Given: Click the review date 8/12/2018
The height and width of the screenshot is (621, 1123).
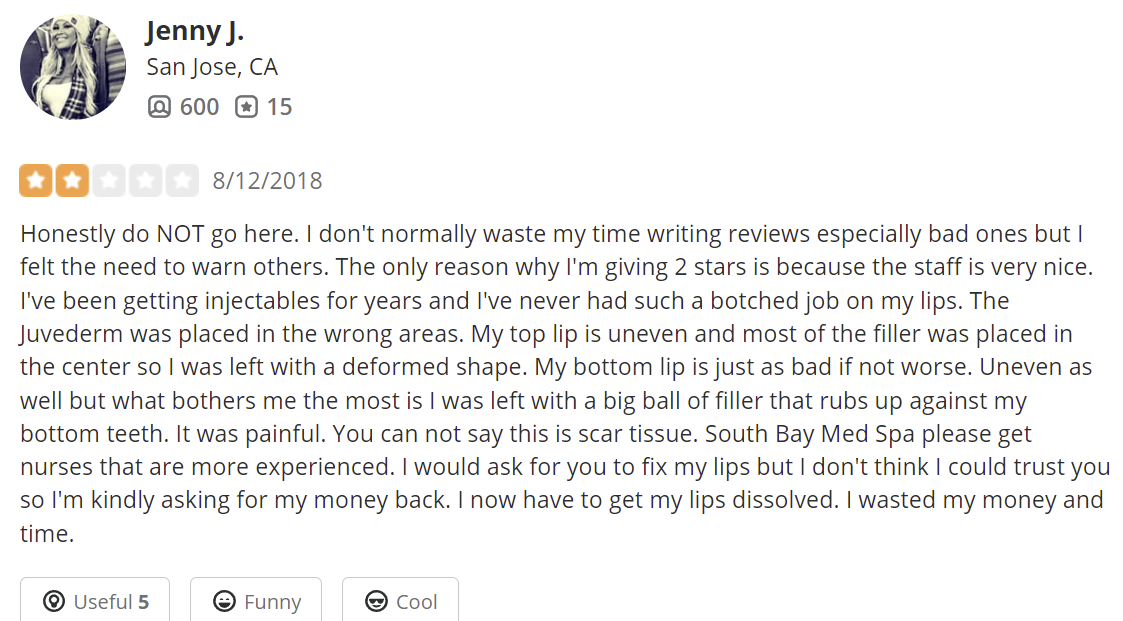Looking at the screenshot, I should pos(267,180).
